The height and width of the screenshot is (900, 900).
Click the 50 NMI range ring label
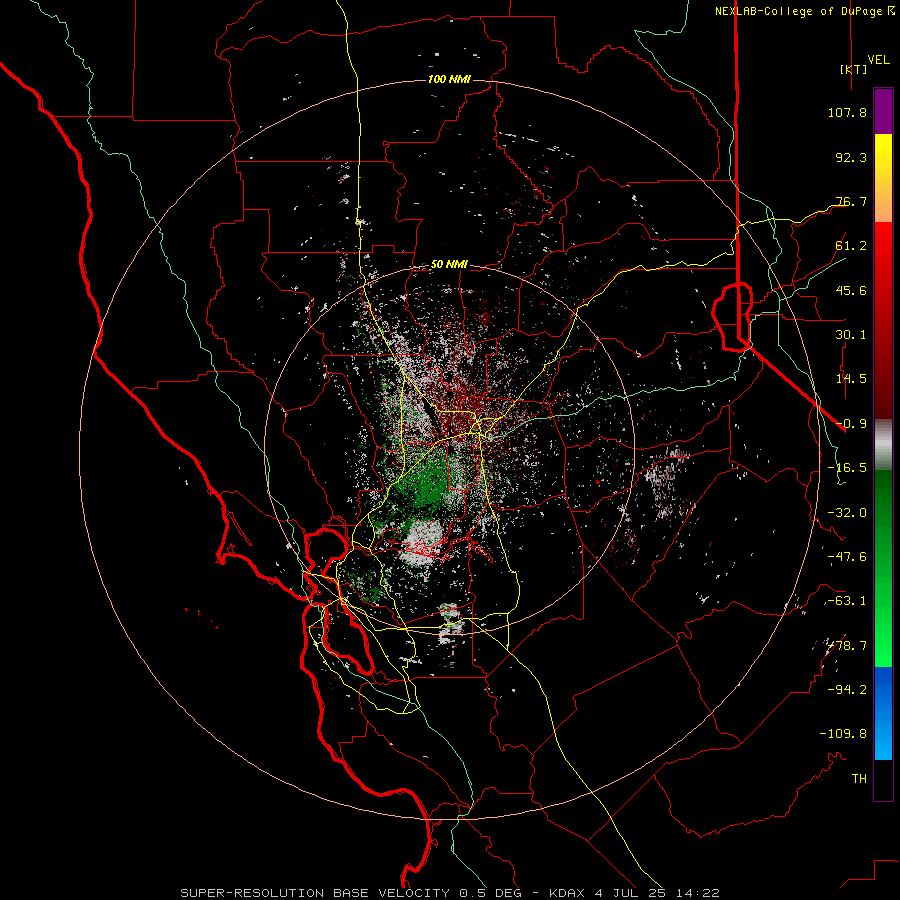point(449,264)
